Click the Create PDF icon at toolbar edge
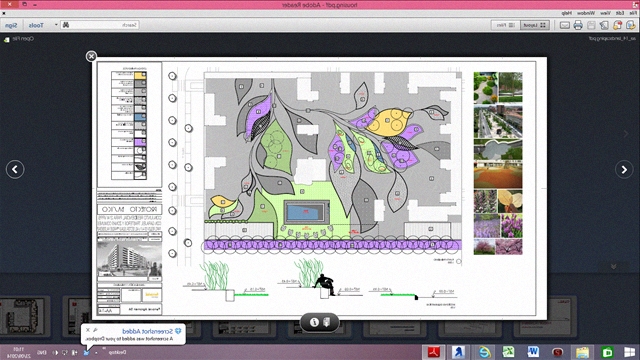Image resolution: width=640 pixels, height=360 pixels. click(631, 25)
